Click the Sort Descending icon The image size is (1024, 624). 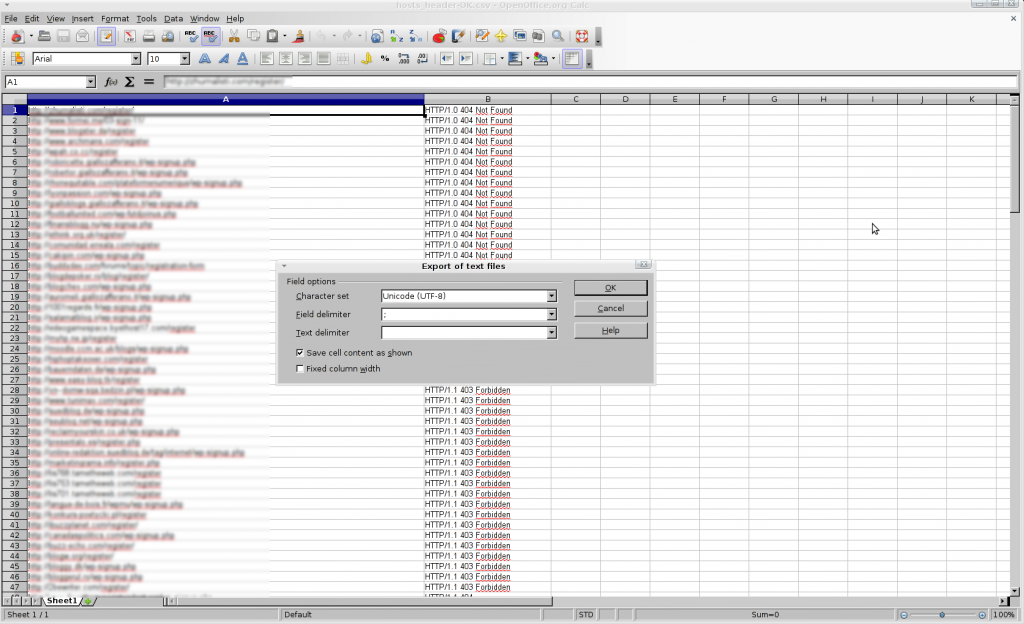[415, 37]
